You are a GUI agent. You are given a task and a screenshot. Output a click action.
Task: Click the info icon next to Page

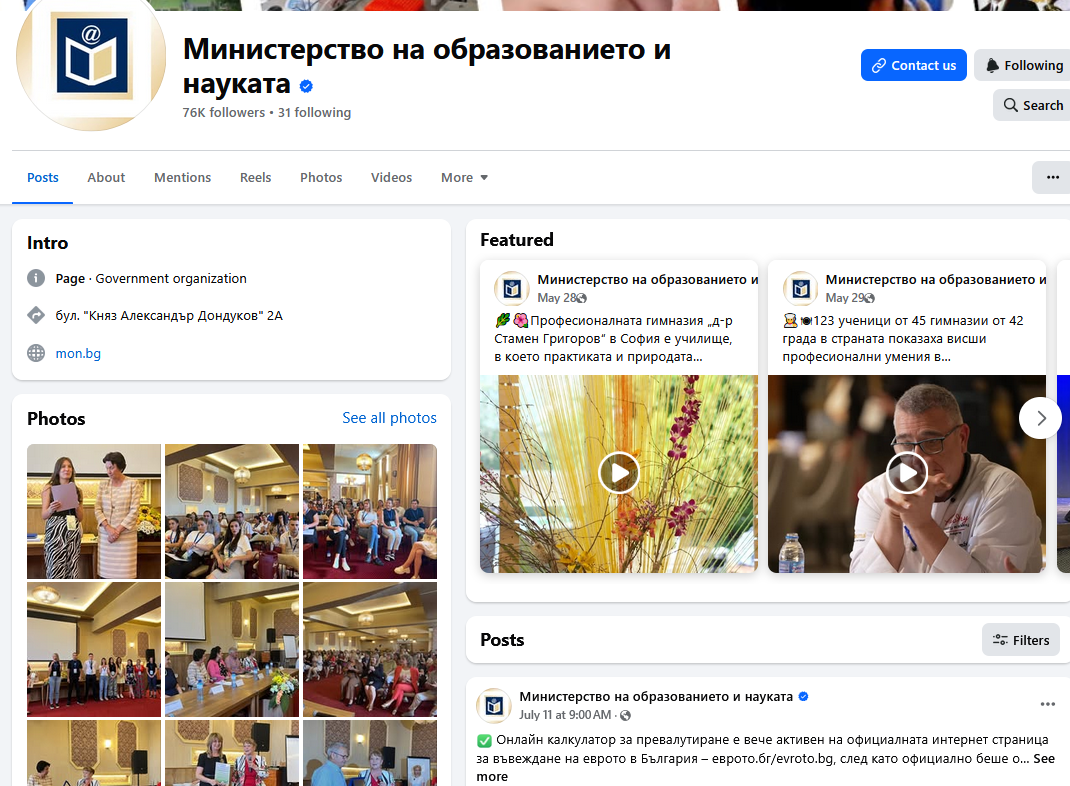(35, 278)
